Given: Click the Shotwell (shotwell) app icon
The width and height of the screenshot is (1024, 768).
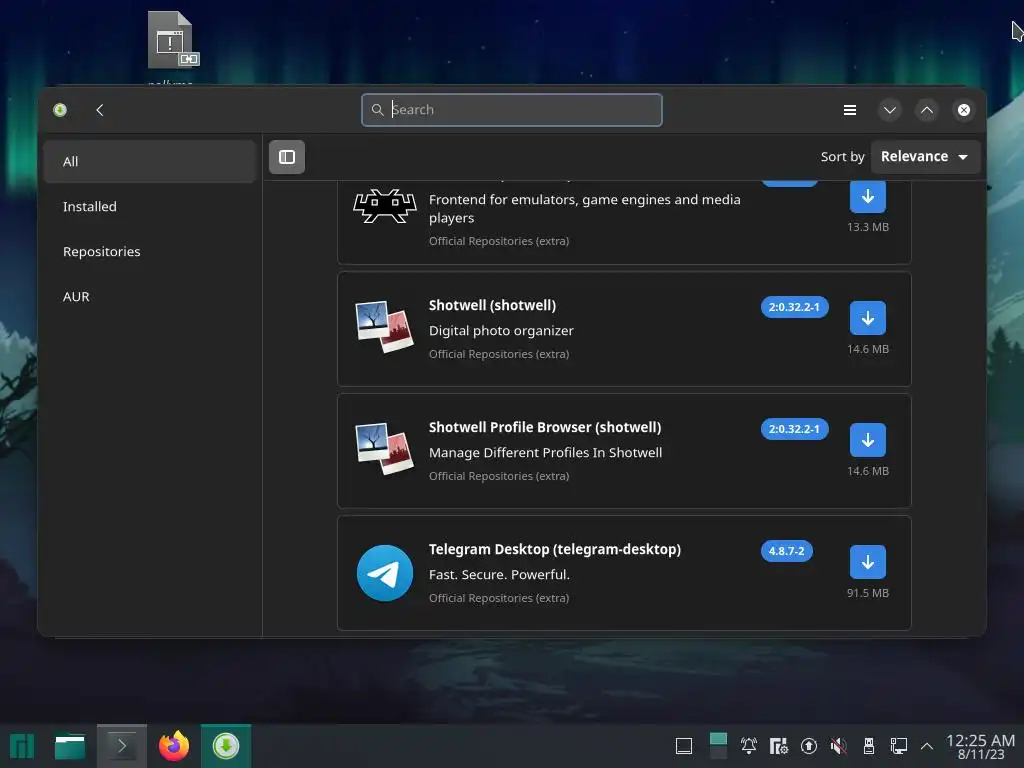Looking at the screenshot, I should [385, 327].
